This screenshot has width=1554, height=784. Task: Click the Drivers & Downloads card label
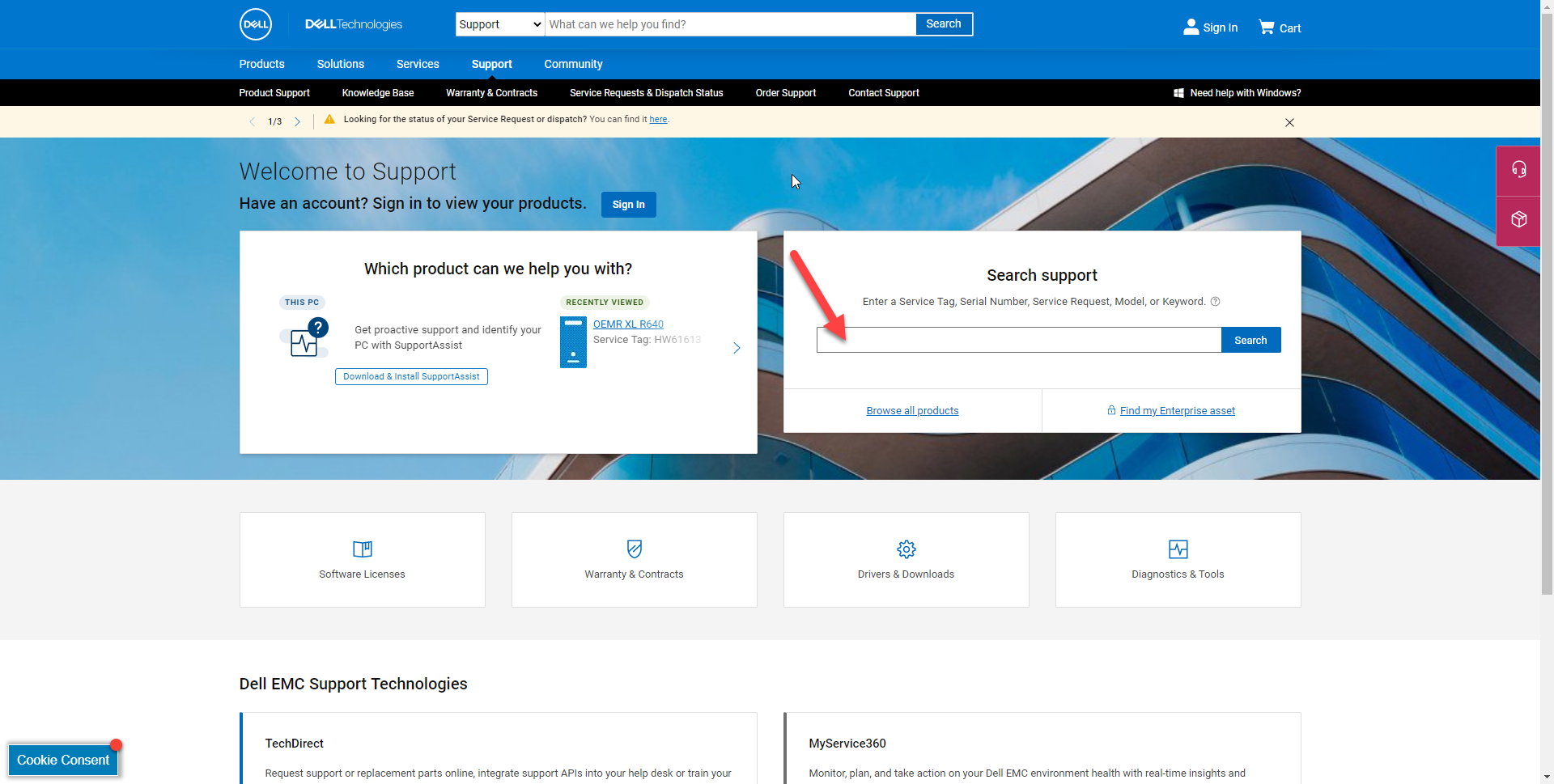(x=906, y=574)
